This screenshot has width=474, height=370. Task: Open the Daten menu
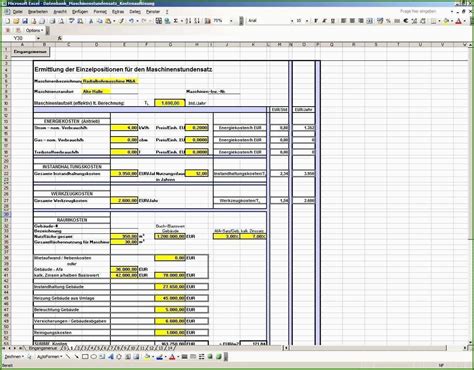click(135, 12)
